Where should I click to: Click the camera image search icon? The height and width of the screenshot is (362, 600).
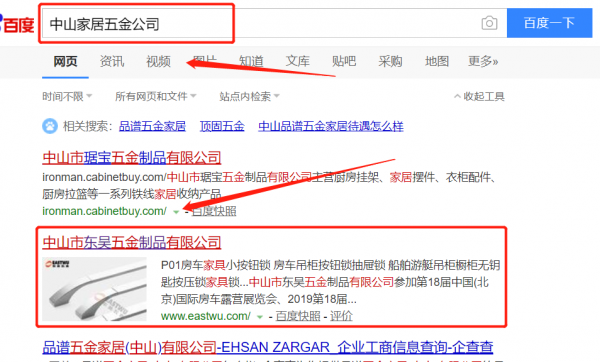(489, 23)
